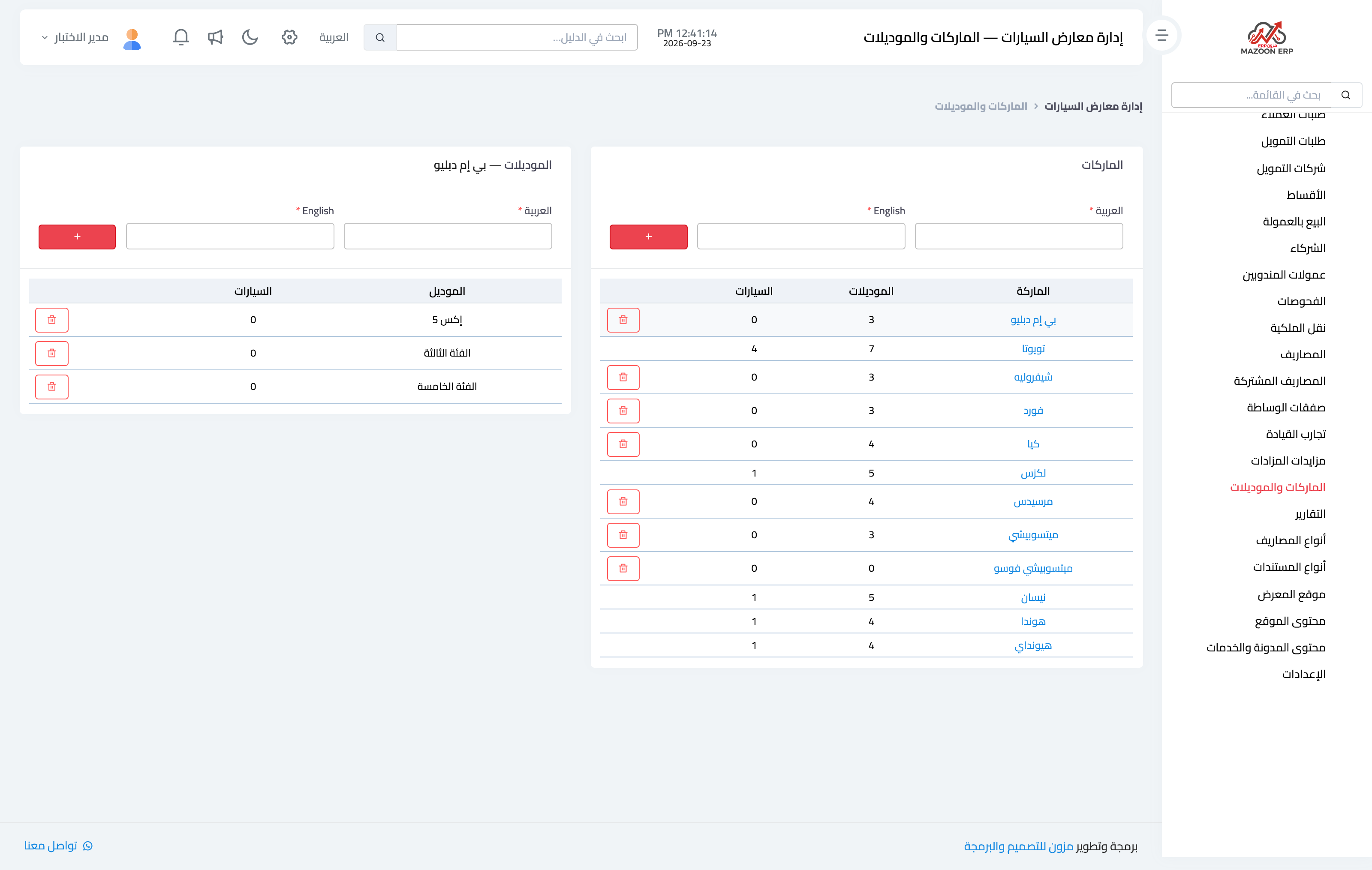Select the نيسان brand link

click(1033, 597)
